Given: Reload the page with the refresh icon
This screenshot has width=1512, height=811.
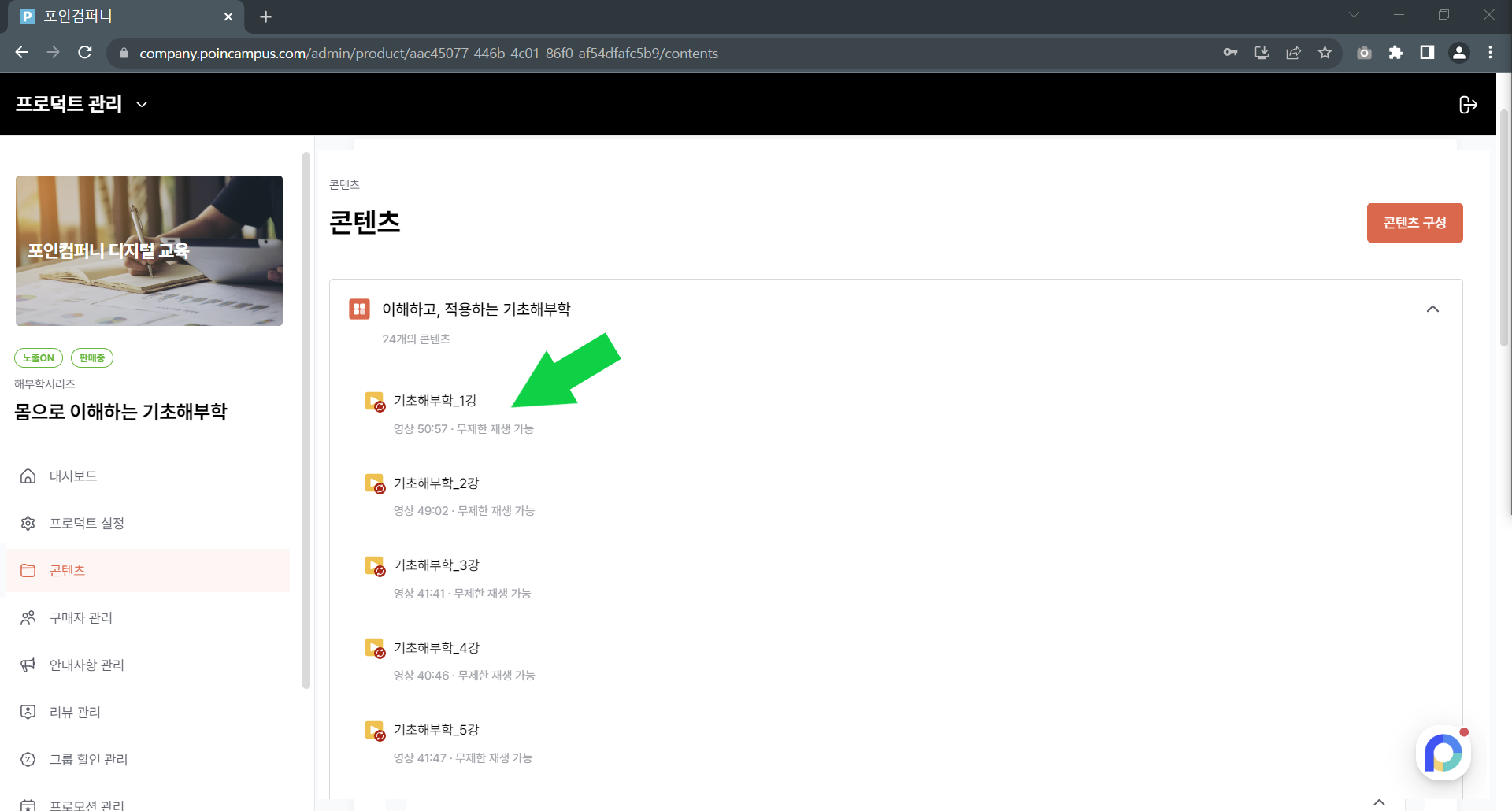Looking at the screenshot, I should pos(85,53).
